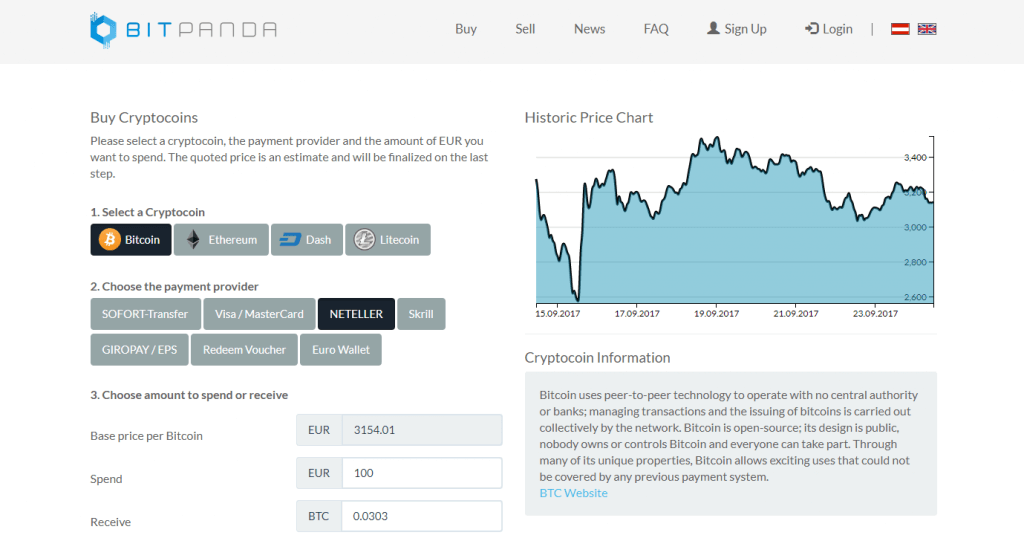This screenshot has width=1024, height=538.
Task: Open the Sell menu item
Action: [525, 29]
